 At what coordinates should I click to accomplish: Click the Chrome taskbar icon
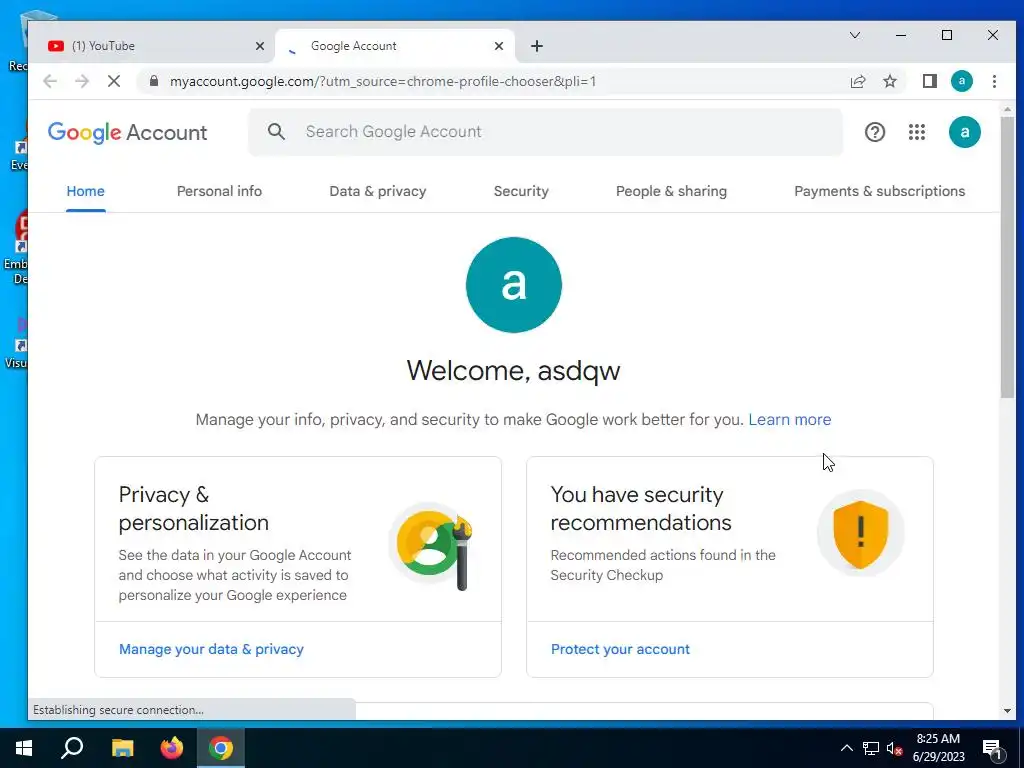coord(221,748)
